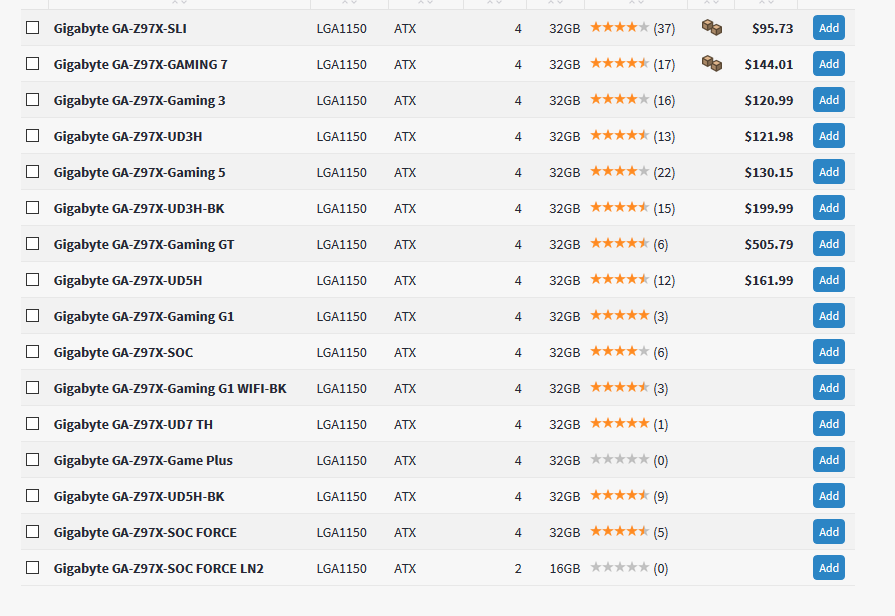The image size is (895, 616).
Task: Add the GA-Z97X-Gaming 3 board
Action: pos(829,99)
